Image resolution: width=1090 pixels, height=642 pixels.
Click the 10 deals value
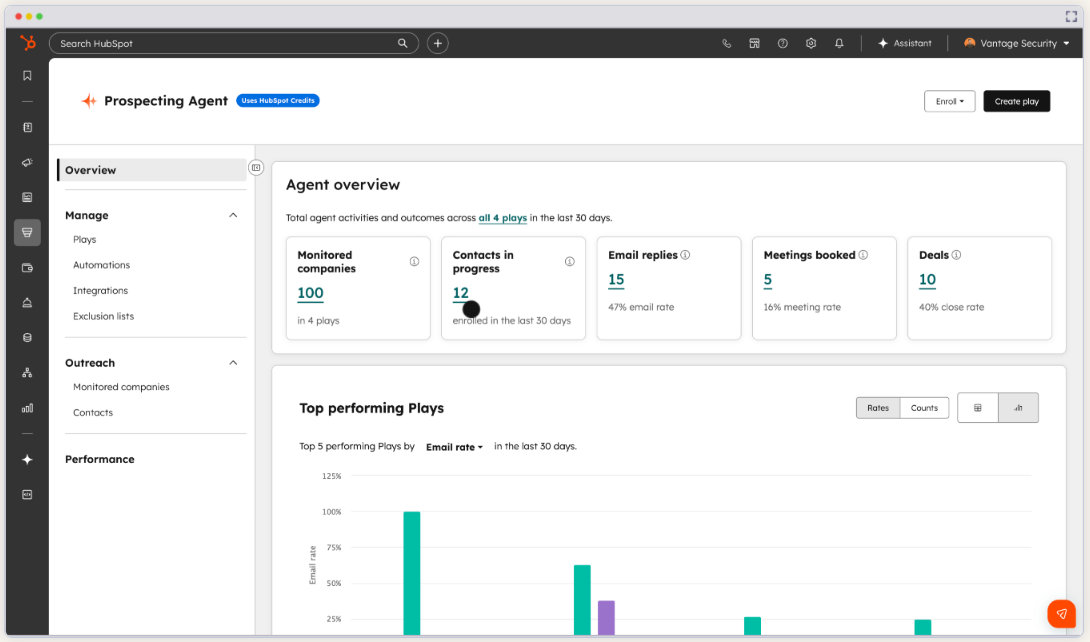pyautogui.click(x=927, y=279)
